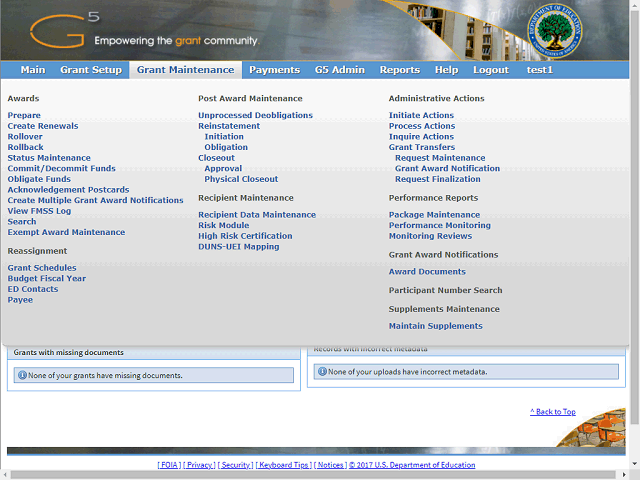The height and width of the screenshot is (480, 640).
Task: Click the Payee link
Action: (20, 300)
